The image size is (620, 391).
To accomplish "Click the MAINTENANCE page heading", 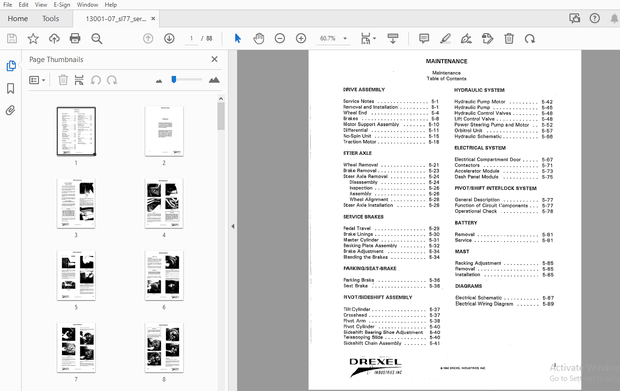I will click(x=446, y=61).
